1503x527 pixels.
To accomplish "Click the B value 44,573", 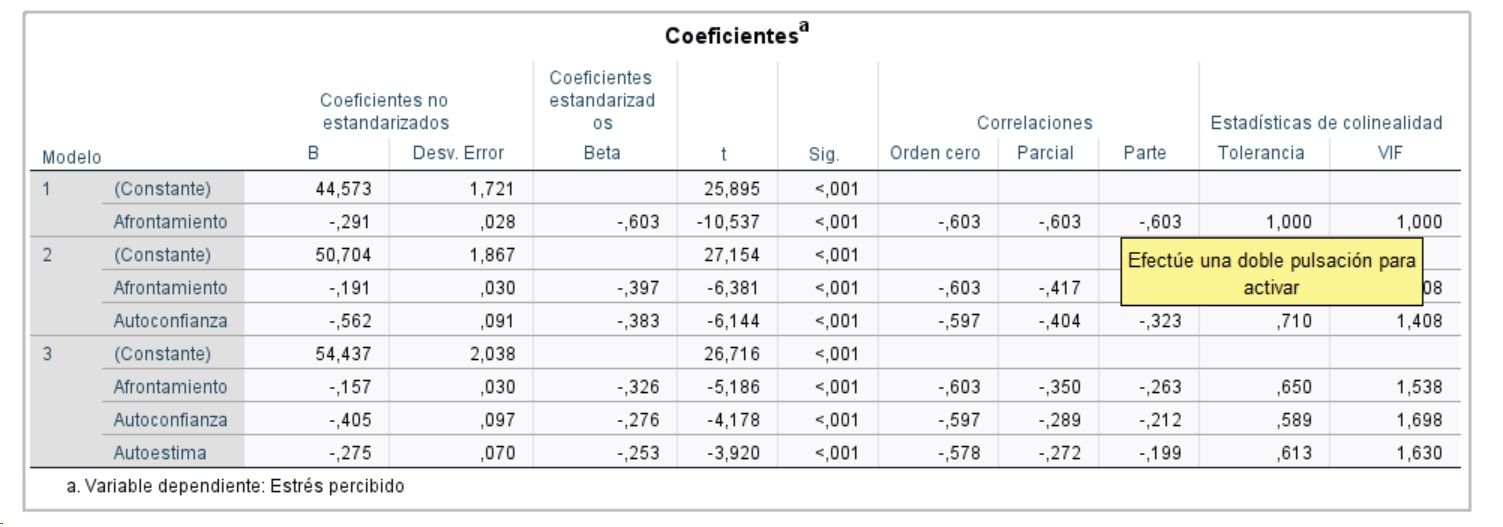I will point(343,188).
